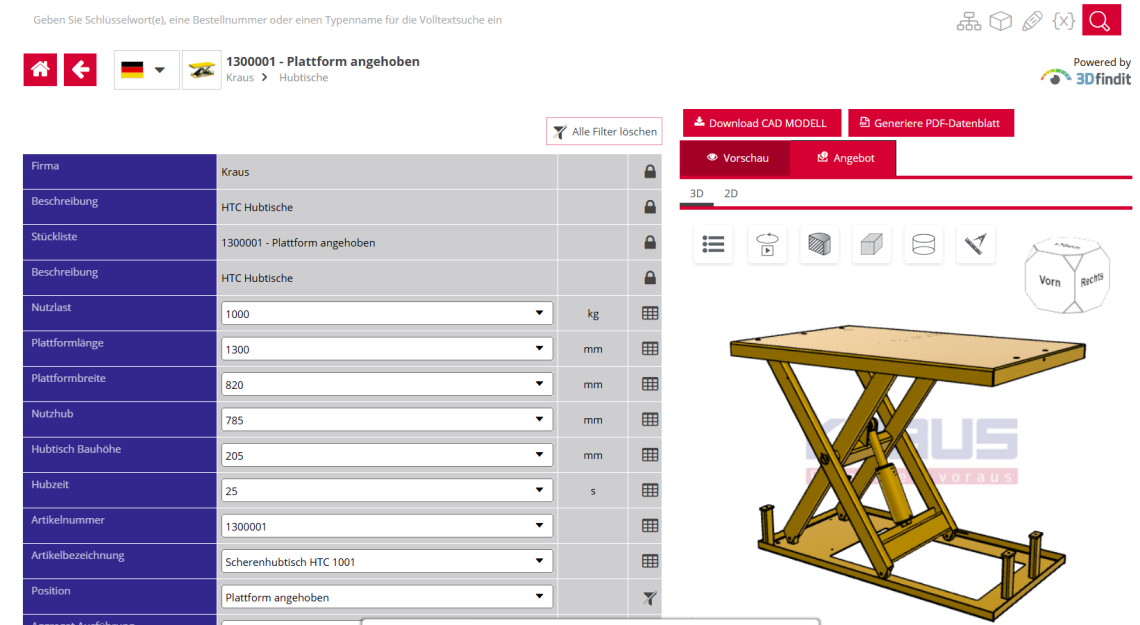Open the Nutzlast dropdown showing 1000
The image size is (1140, 625).
(x=387, y=314)
